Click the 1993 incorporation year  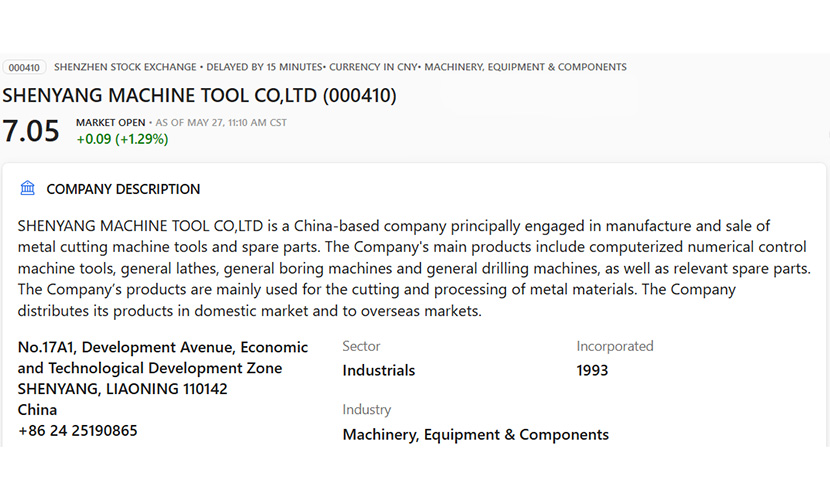click(x=592, y=370)
